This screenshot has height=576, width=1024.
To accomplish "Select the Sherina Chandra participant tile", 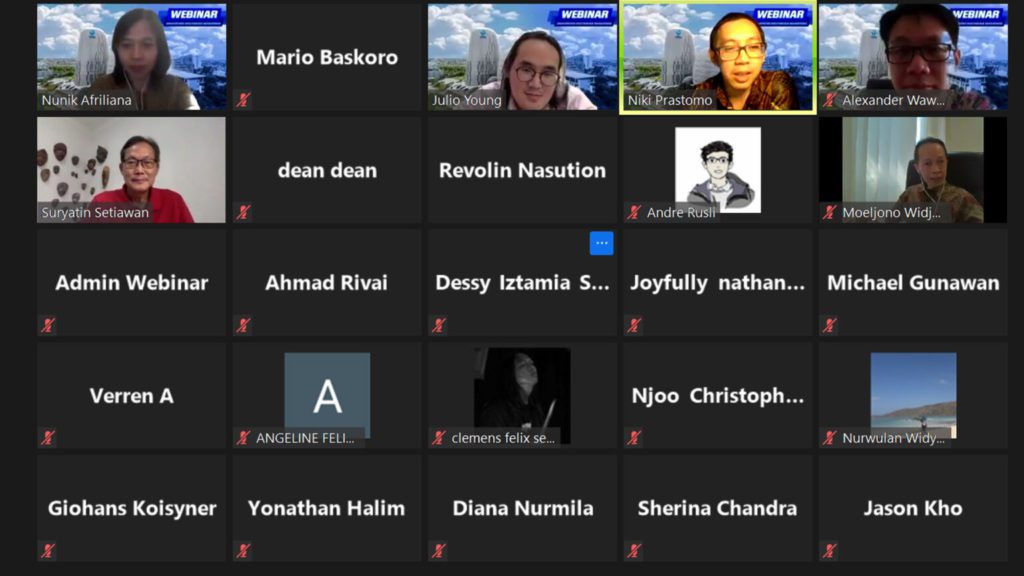I will click(x=718, y=508).
